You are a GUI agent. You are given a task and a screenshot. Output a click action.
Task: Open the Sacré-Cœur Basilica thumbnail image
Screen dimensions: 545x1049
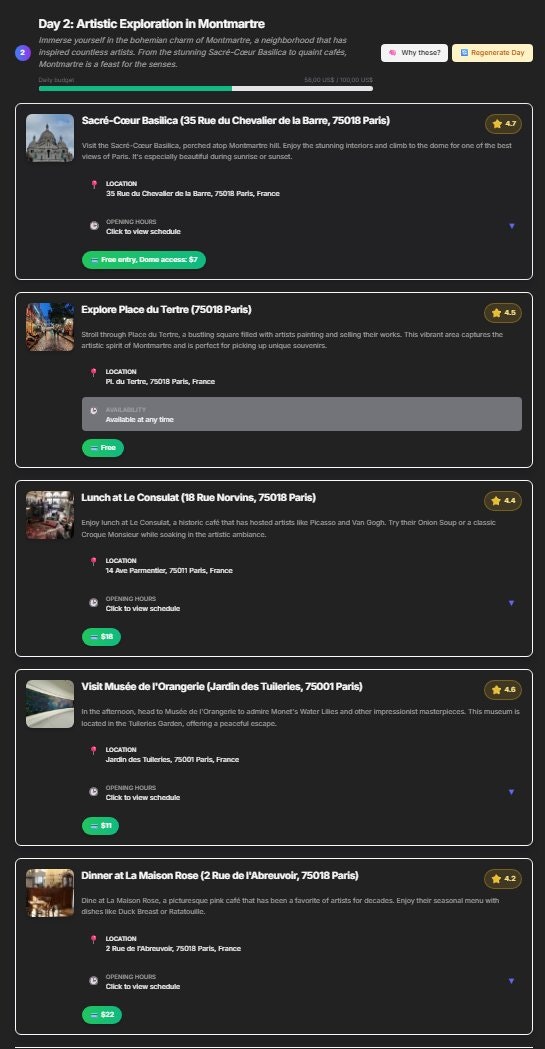tap(50, 138)
